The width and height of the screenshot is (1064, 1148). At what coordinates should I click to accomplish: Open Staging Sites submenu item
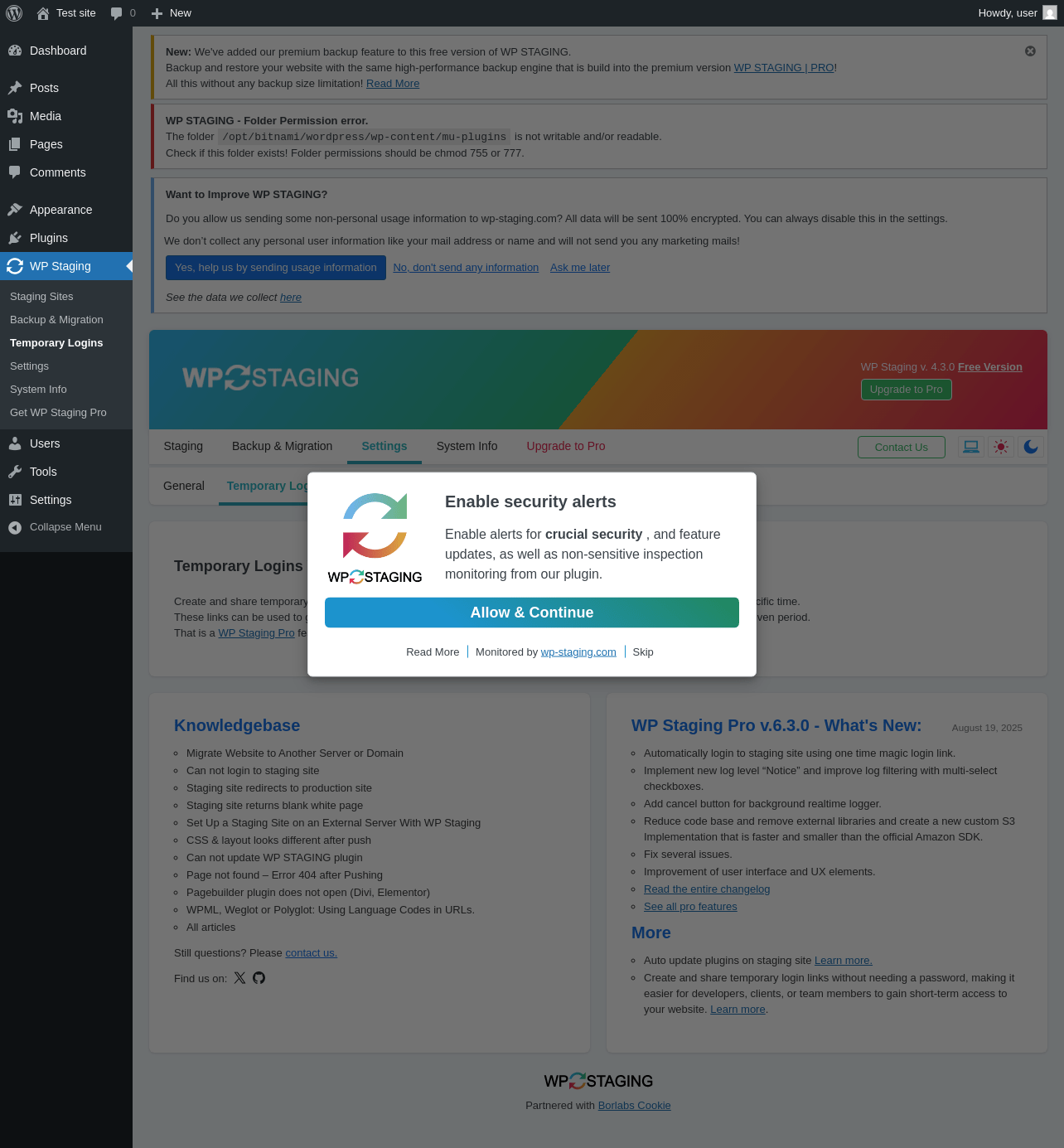pos(41,297)
